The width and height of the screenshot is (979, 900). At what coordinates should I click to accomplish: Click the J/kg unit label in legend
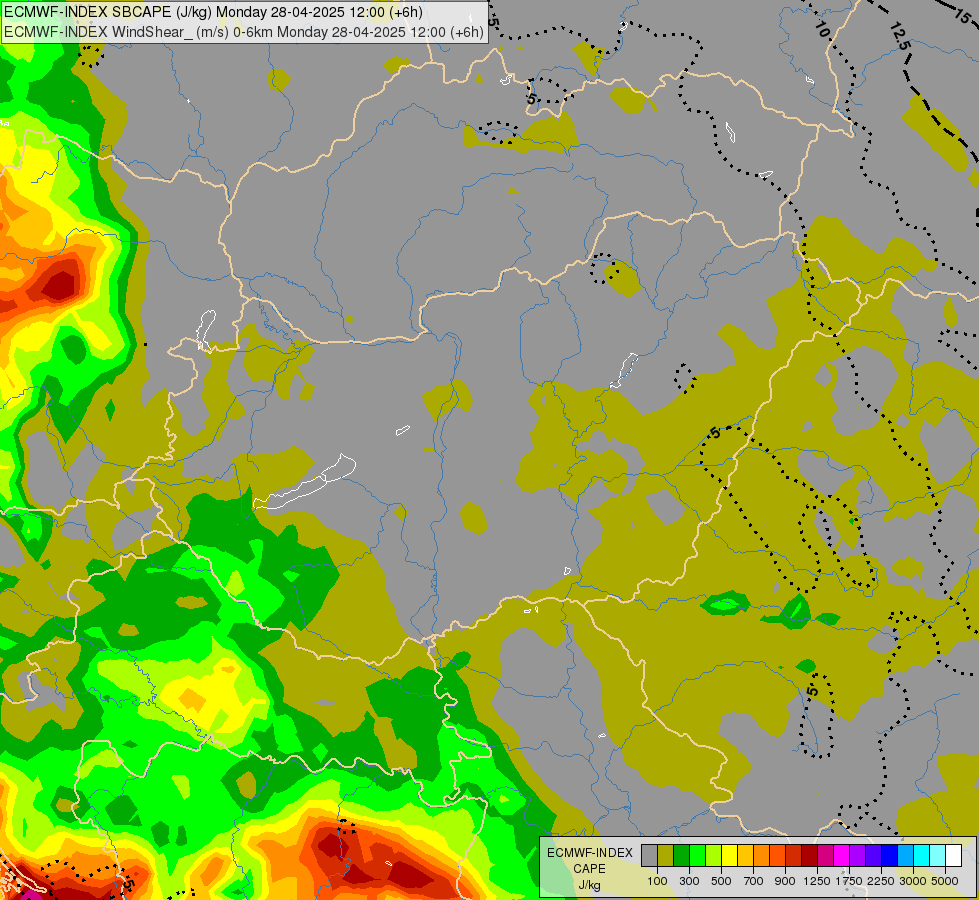[589, 885]
